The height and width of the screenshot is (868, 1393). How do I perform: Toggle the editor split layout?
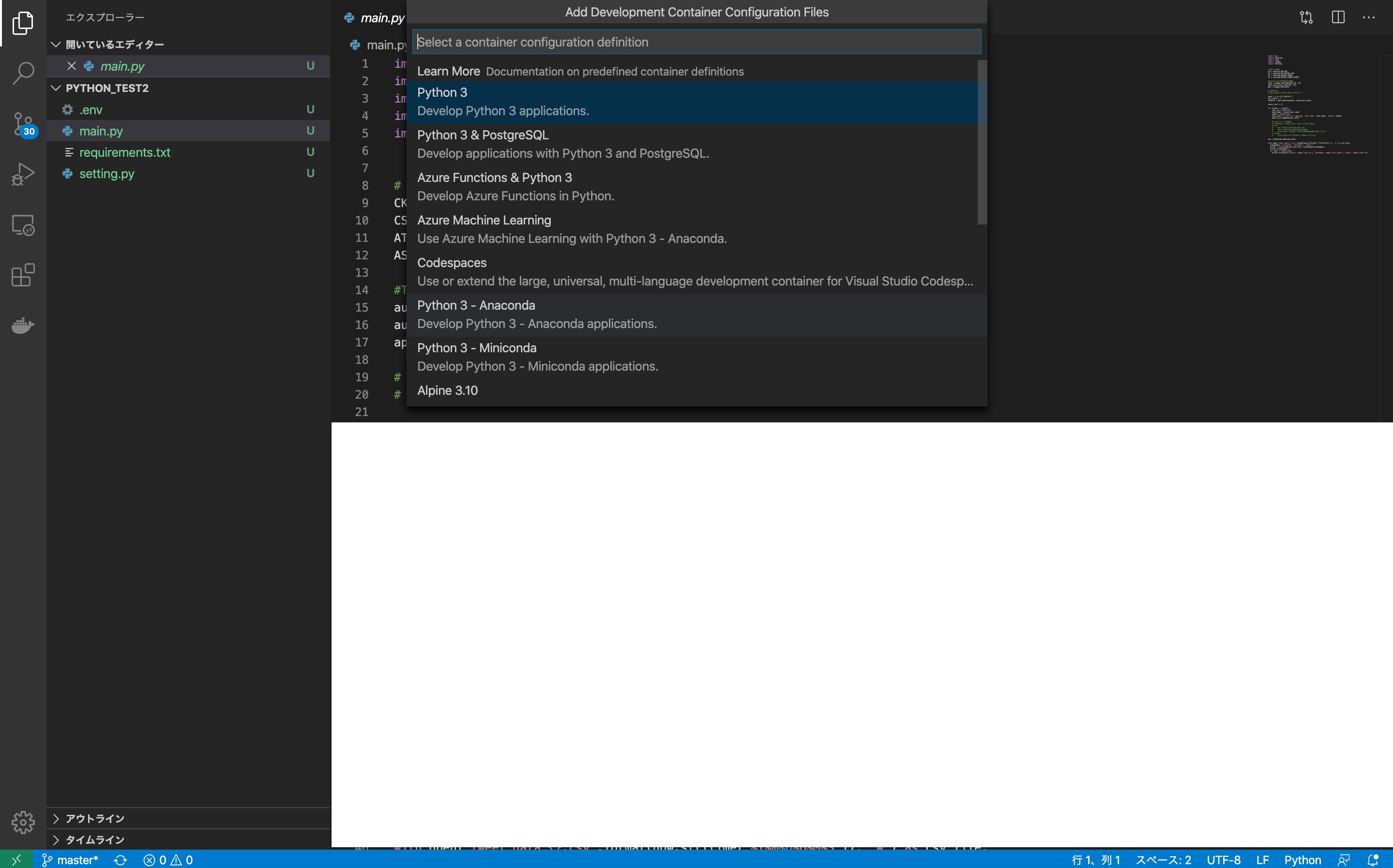(1338, 17)
